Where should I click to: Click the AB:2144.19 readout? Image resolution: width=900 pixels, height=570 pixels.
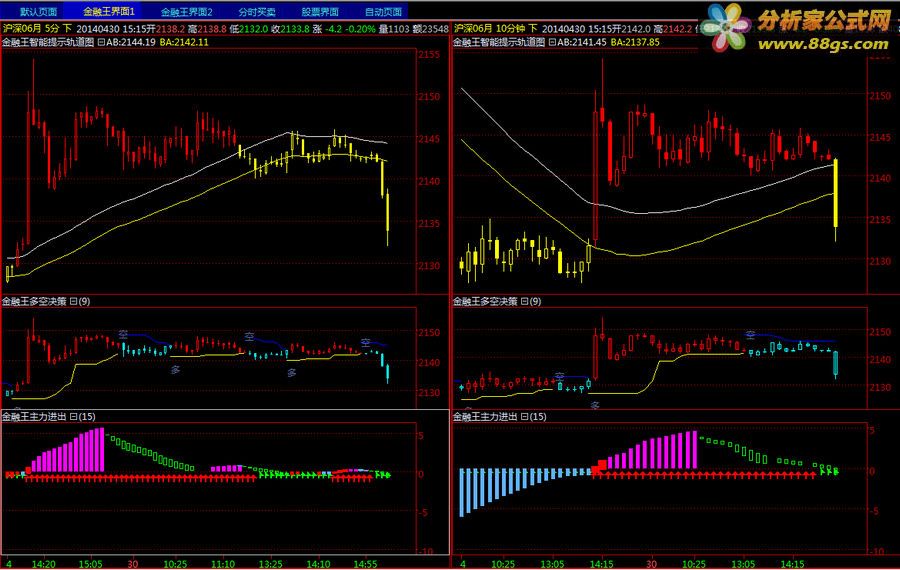coord(131,42)
